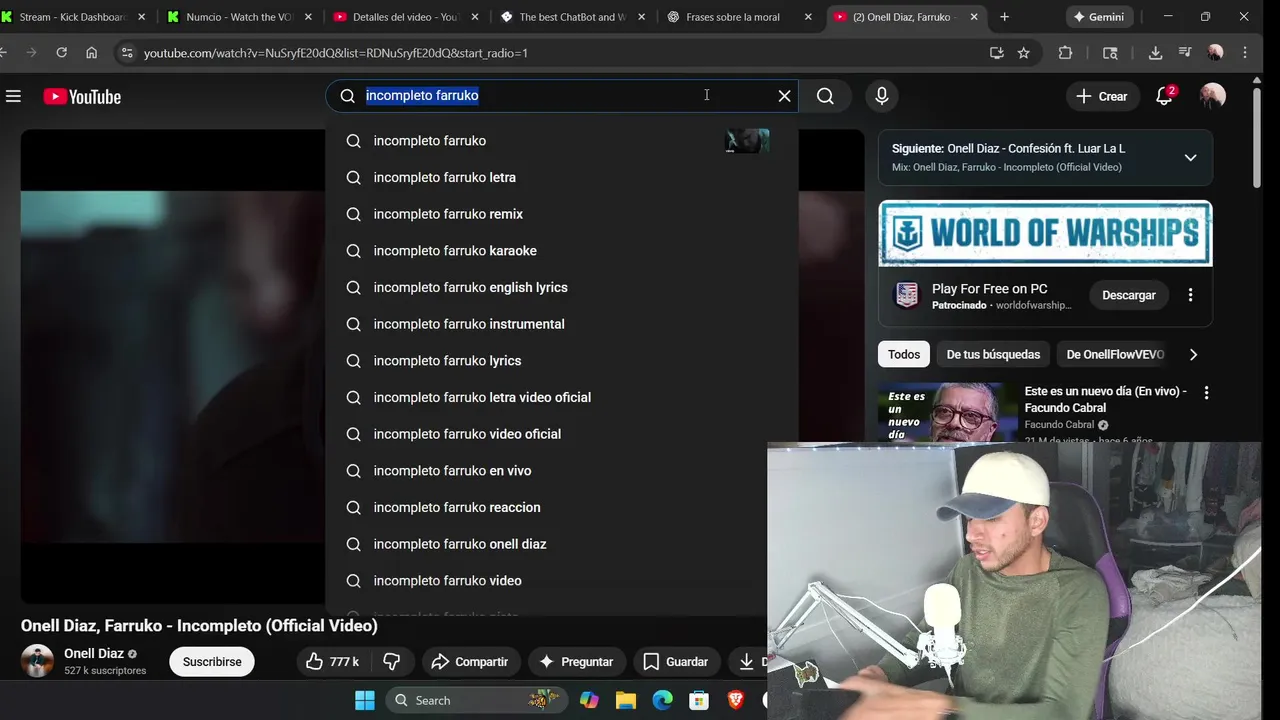Click thumbnail beside first incompleto farruko suggestion

[x=747, y=141]
